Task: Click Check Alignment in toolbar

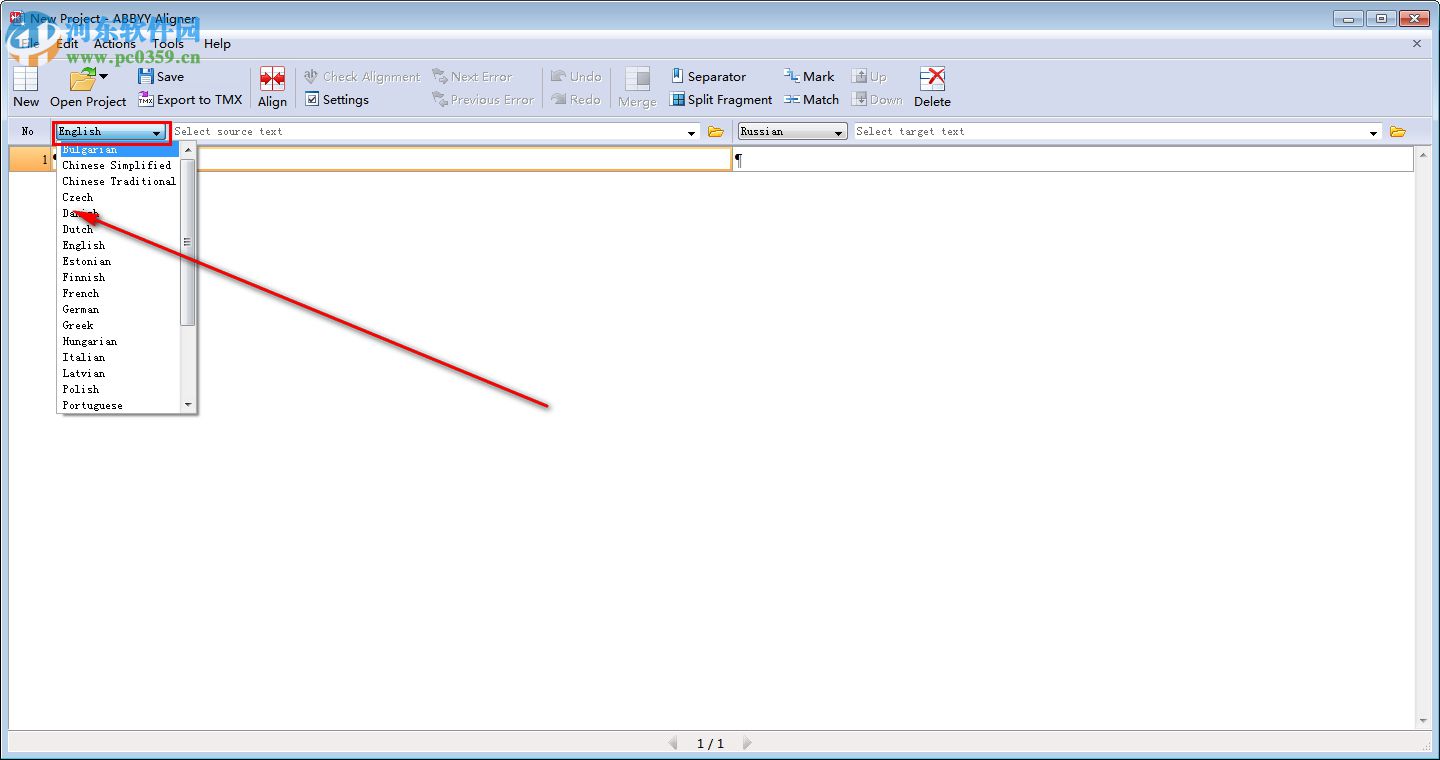Action: tap(362, 76)
